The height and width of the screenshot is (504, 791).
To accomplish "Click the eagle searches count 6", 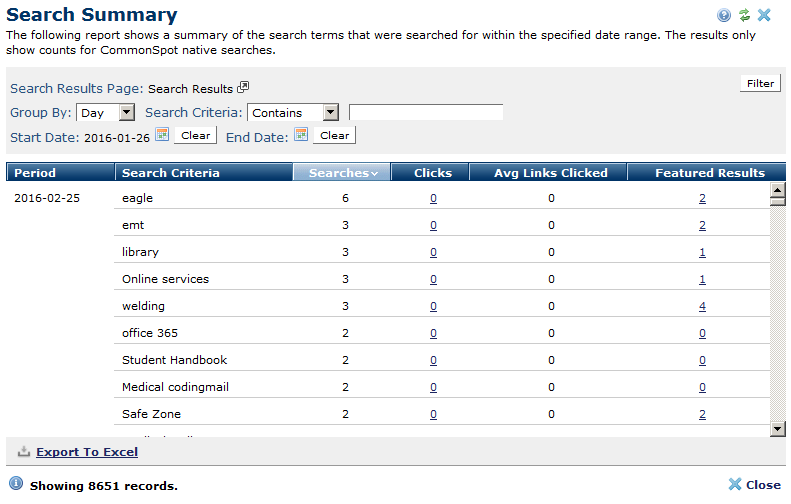I will coord(345,198).
